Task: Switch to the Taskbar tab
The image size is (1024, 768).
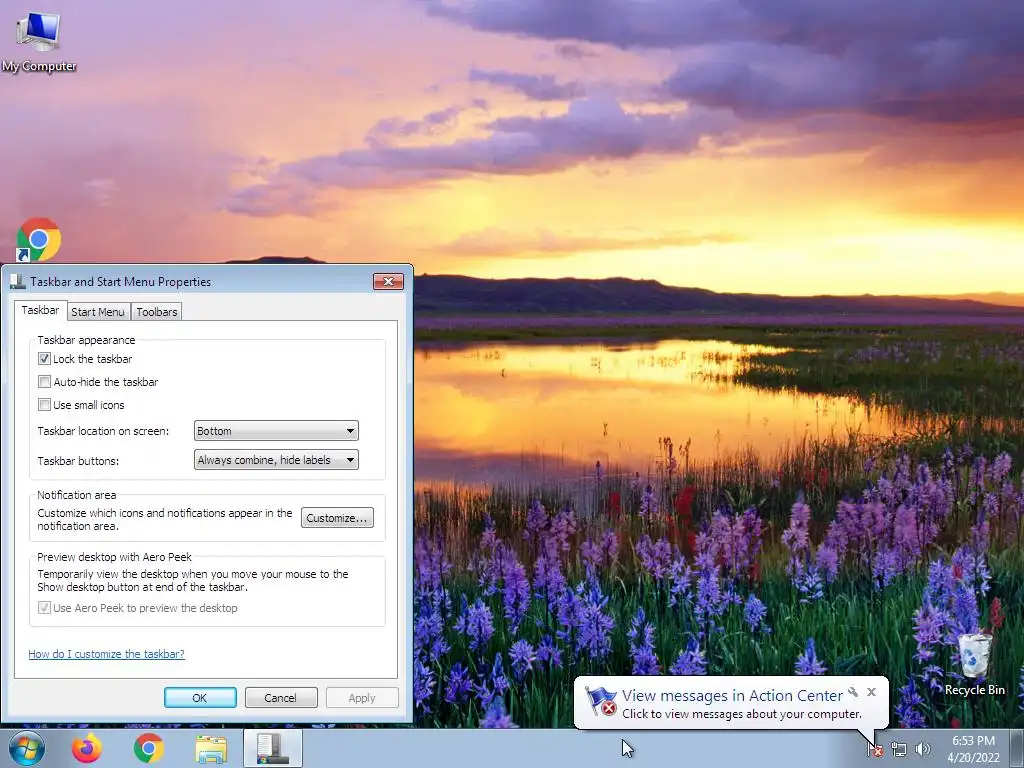Action: [40, 310]
